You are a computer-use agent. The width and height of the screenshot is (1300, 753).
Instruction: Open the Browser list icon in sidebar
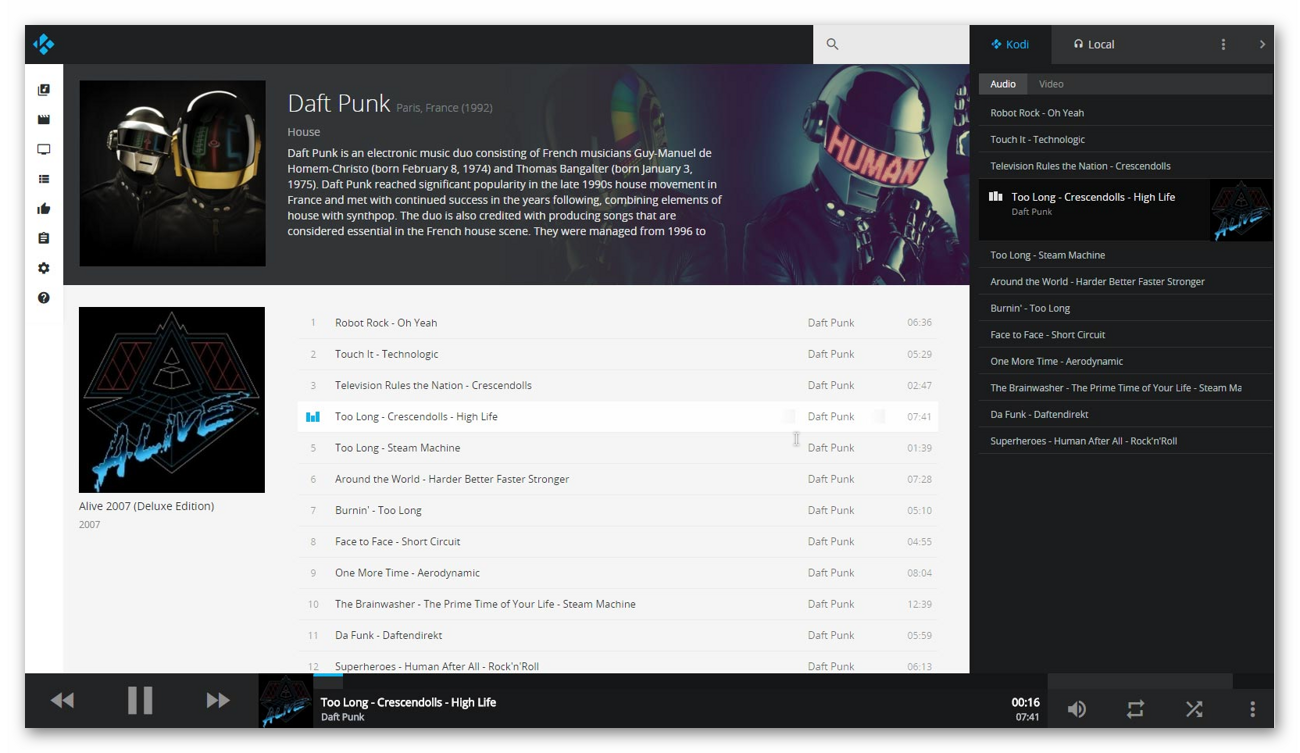[44, 179]
